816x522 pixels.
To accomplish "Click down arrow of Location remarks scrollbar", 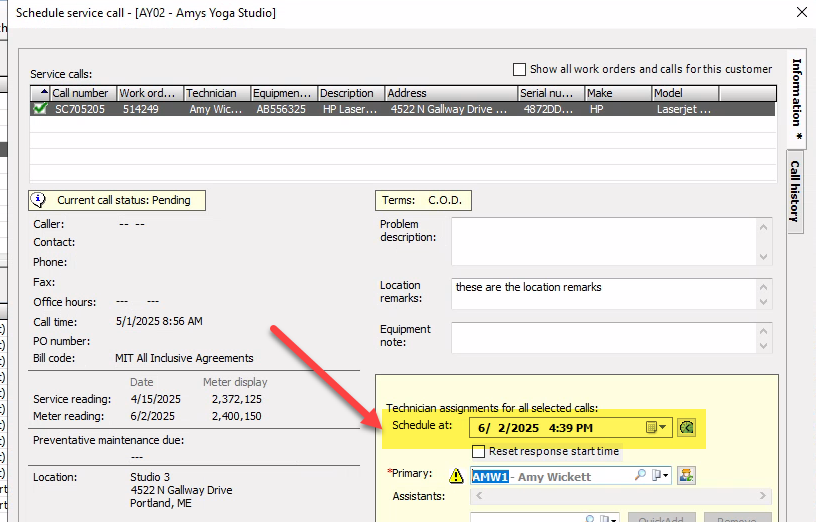I will tap(763, 301).
